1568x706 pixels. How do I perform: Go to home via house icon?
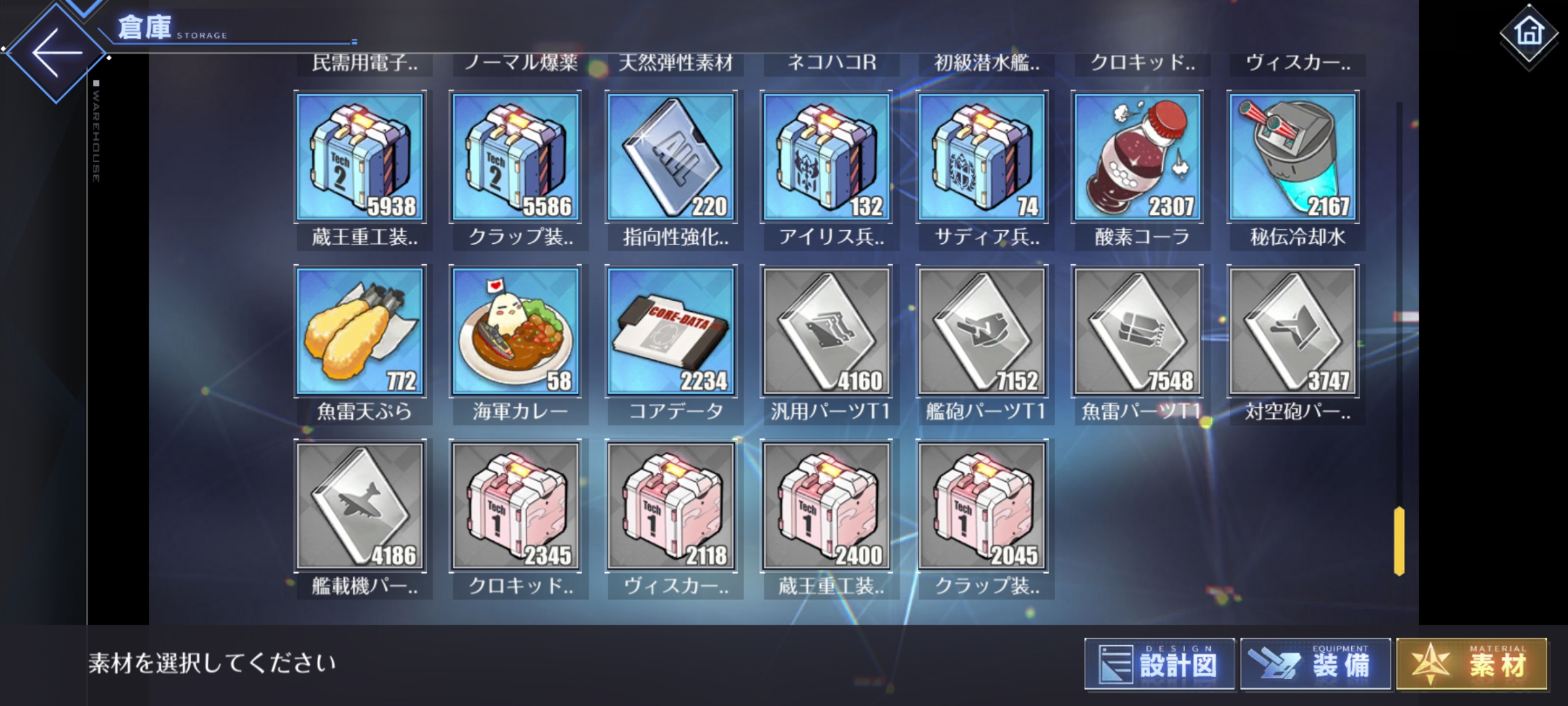[x=1529, y=32]
